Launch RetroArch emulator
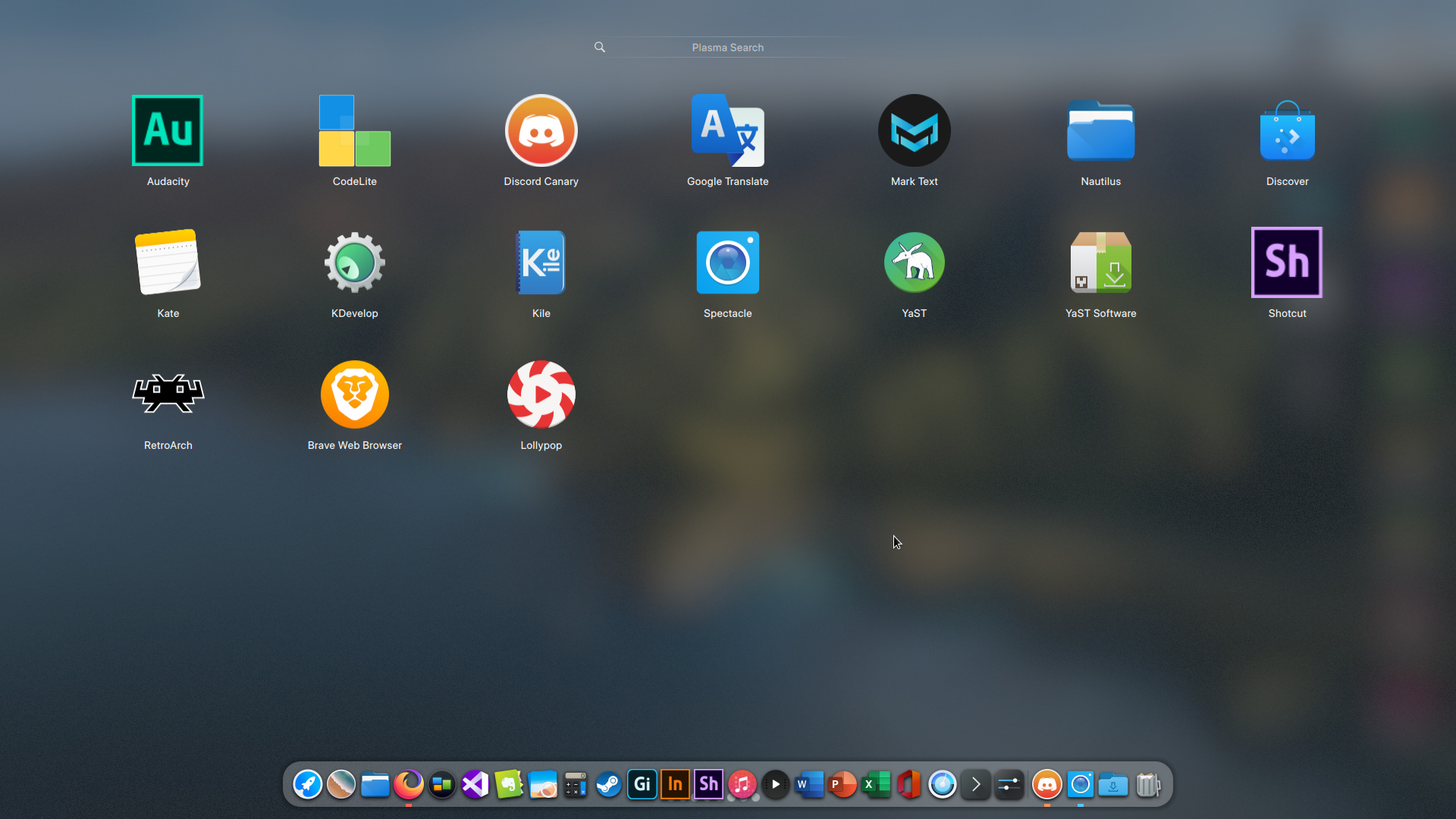 (168, 394)
